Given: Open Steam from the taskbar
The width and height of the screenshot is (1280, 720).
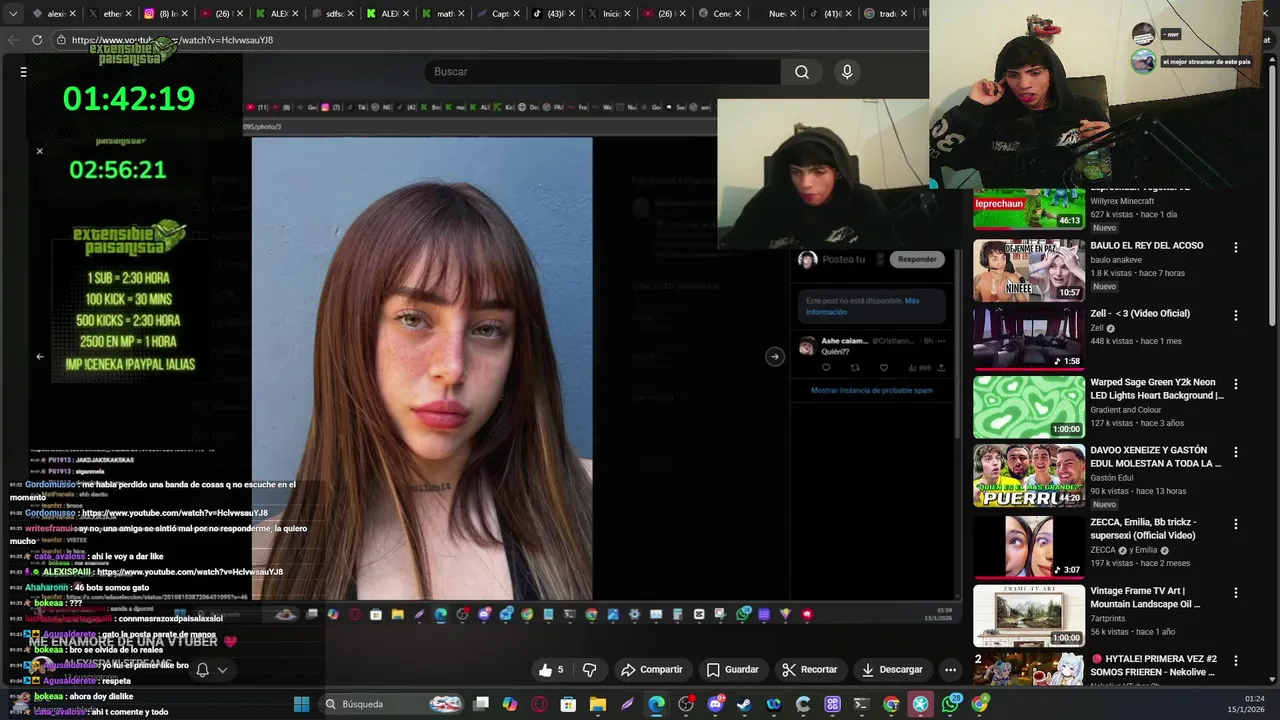Looking at the screenshot, I should click(x=744, y=704).
